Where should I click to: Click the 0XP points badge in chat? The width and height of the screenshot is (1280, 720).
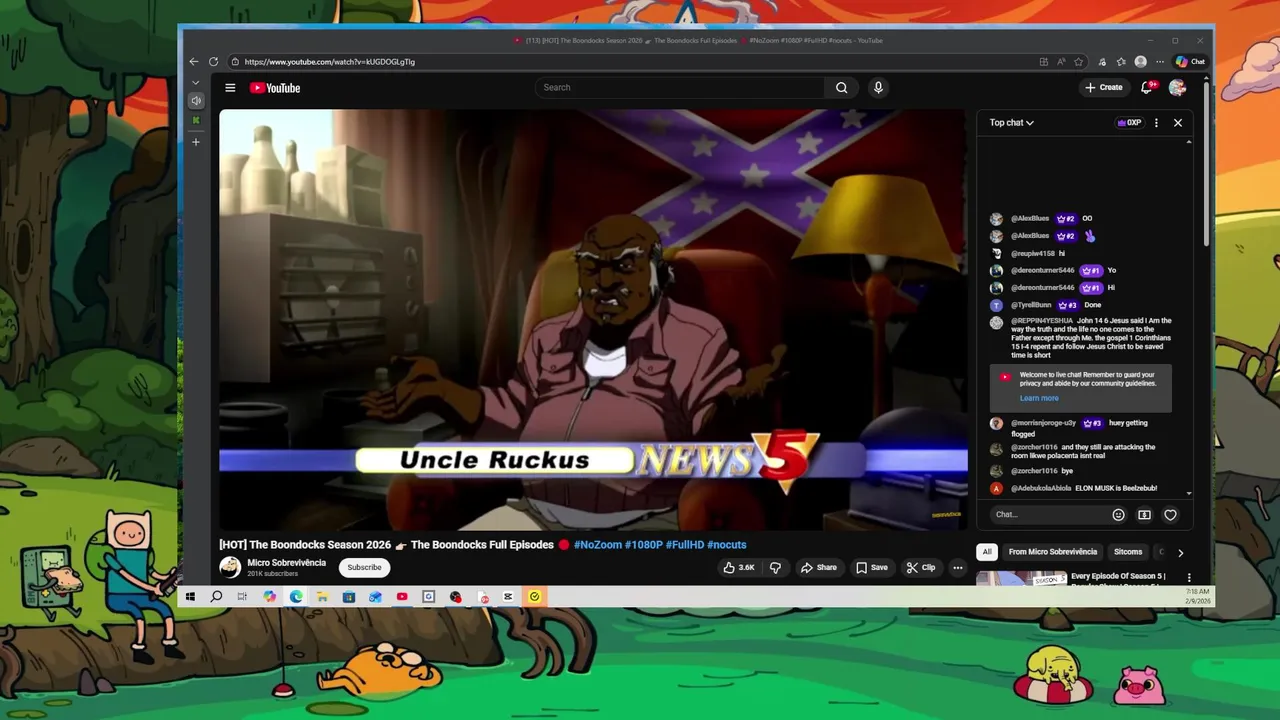point(1129,123)
